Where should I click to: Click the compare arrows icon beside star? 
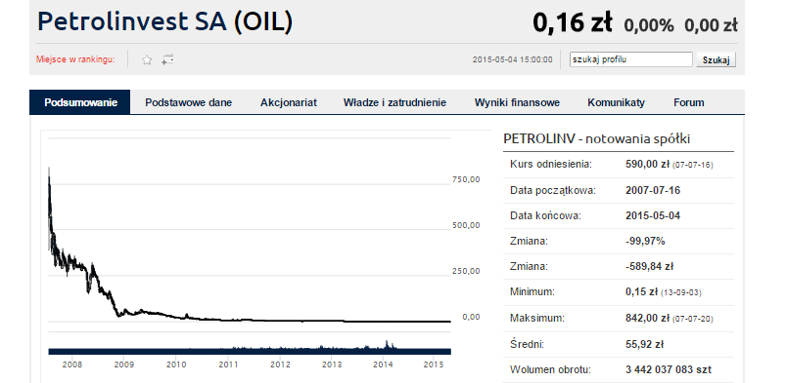point(167,60)
